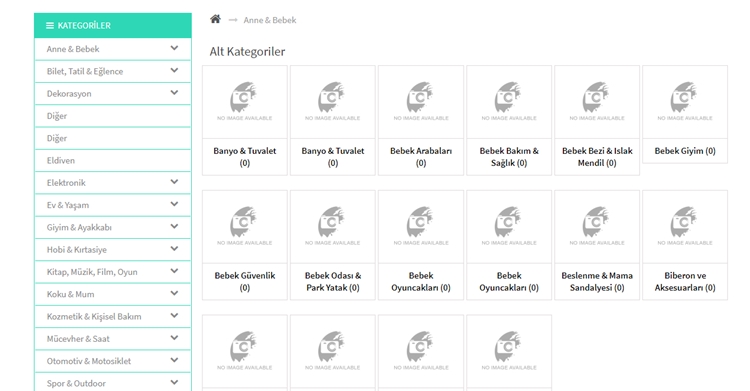Open Hobi & Kırtasiye category

[77, 250]
